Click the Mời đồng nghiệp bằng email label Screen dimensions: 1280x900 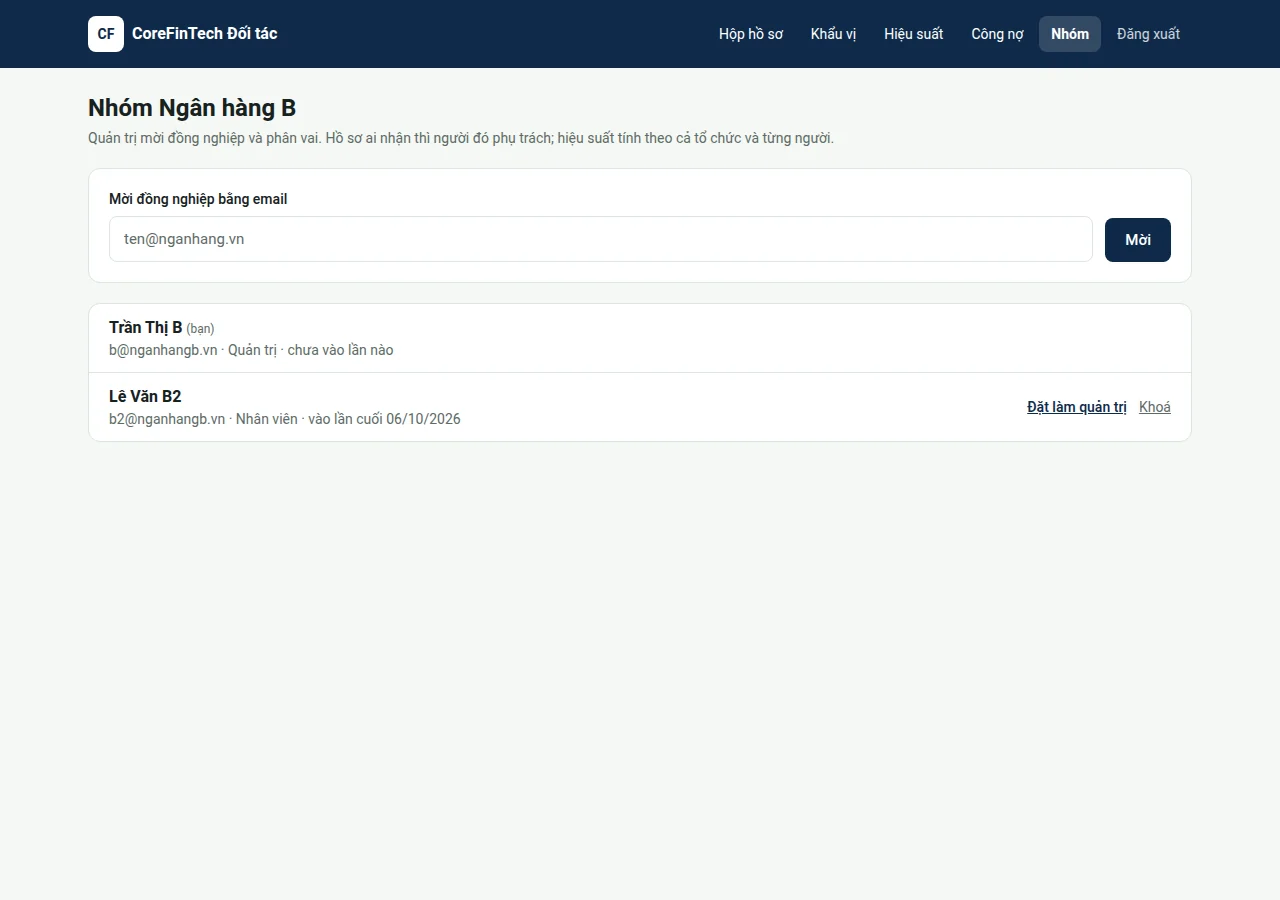point(198,199)
